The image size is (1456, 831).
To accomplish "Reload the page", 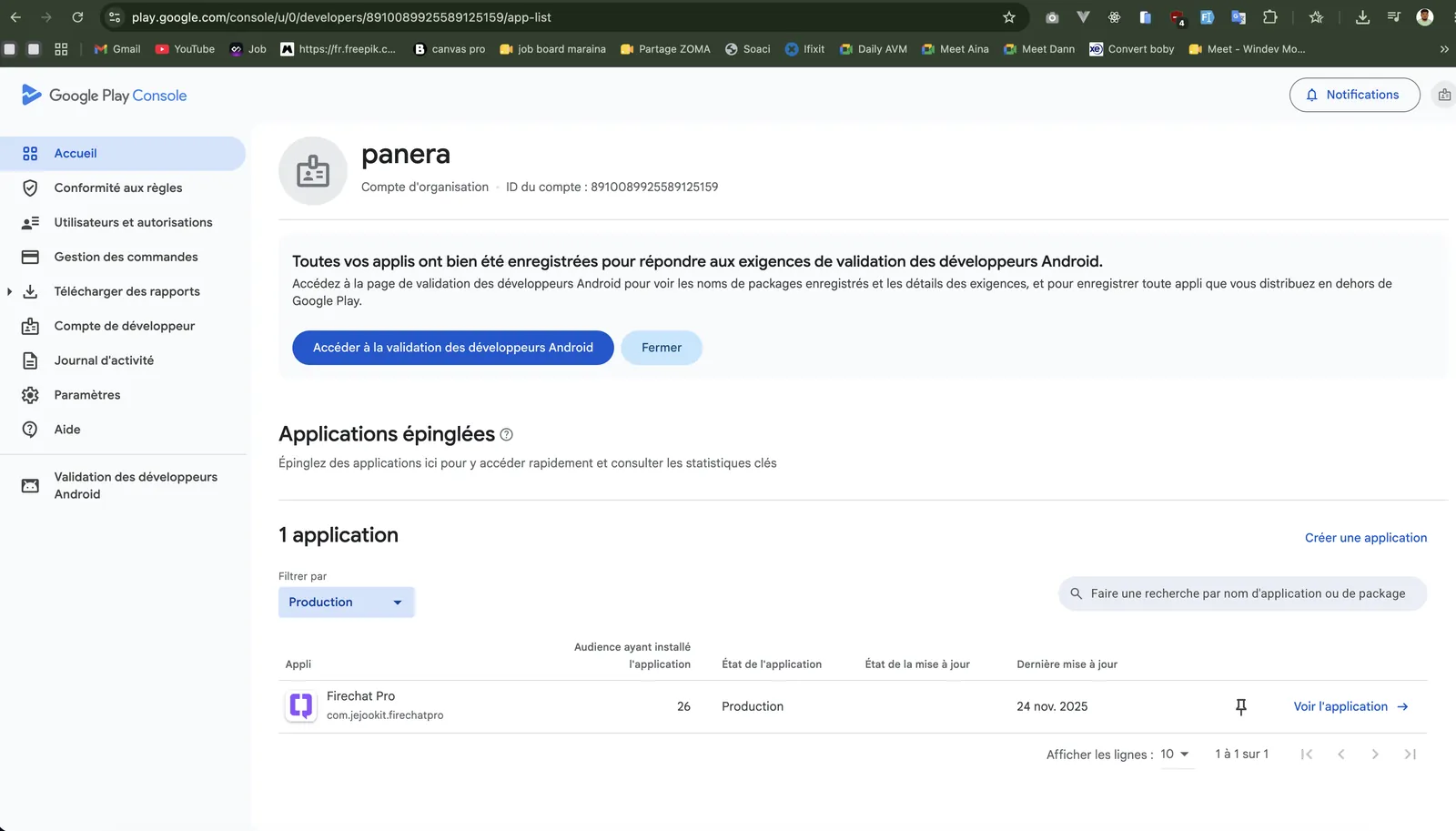I will pyautogui.click(x=77, y=17).
